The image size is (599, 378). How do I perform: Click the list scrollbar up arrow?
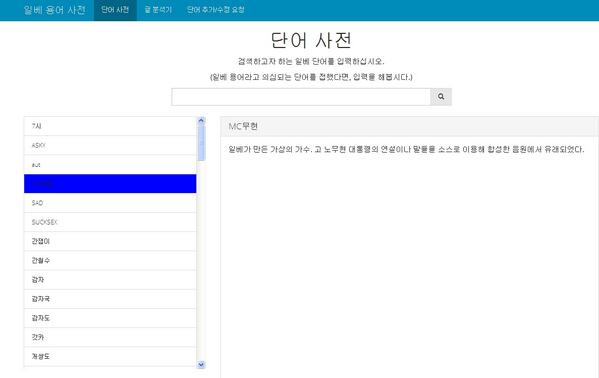click(201, 120)
